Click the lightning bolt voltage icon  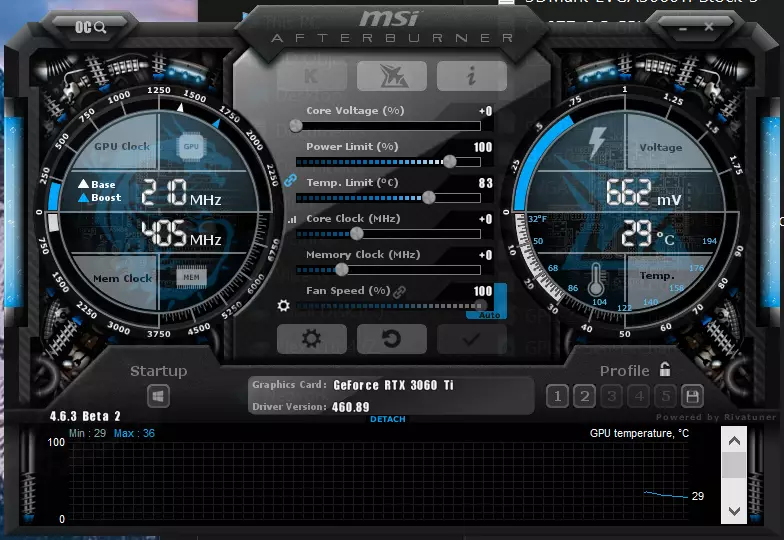click(597, 142)
